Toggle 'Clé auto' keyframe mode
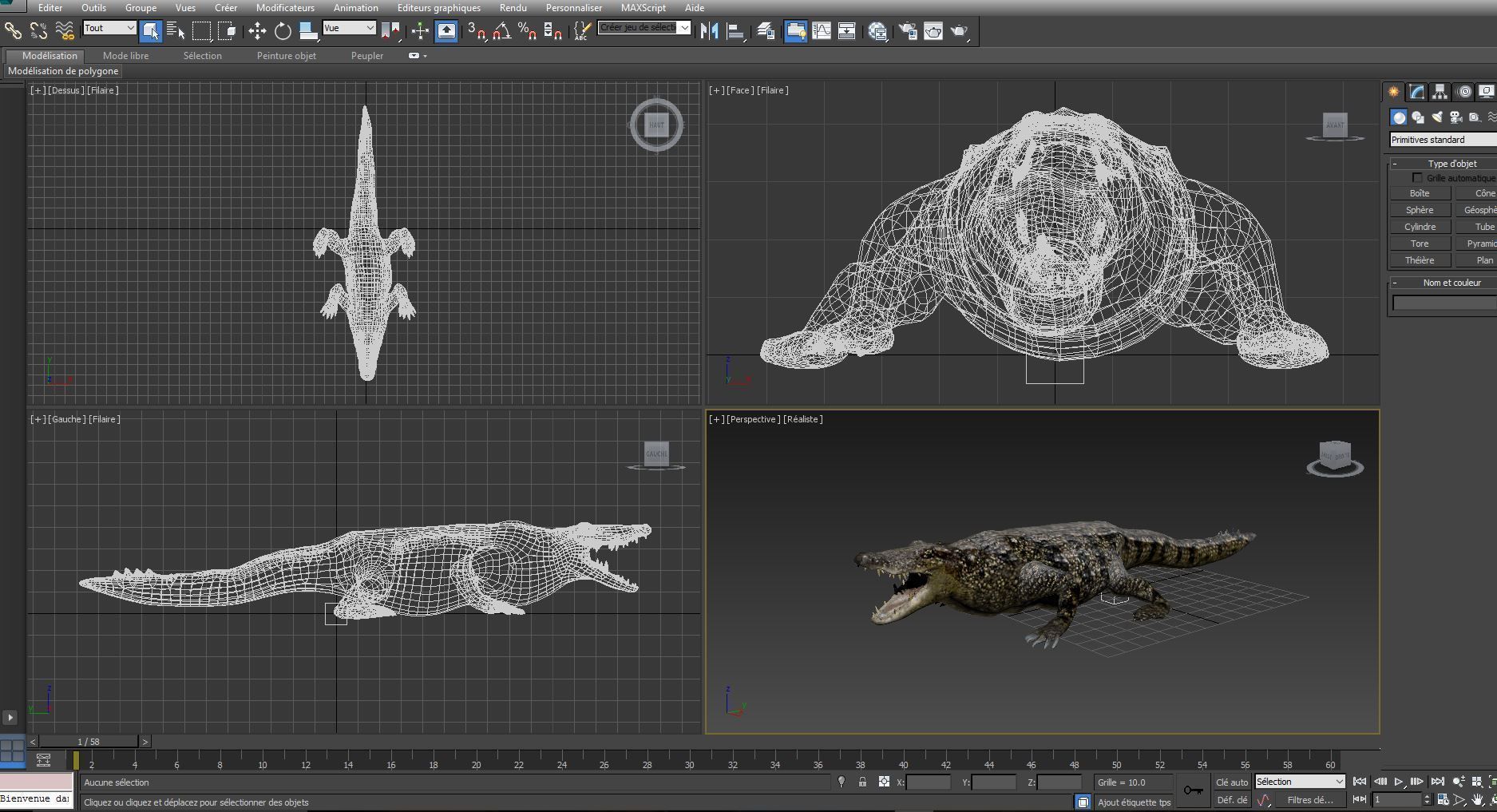Viewport: 1497px width, 812px height. click(x=1231, y=782)
